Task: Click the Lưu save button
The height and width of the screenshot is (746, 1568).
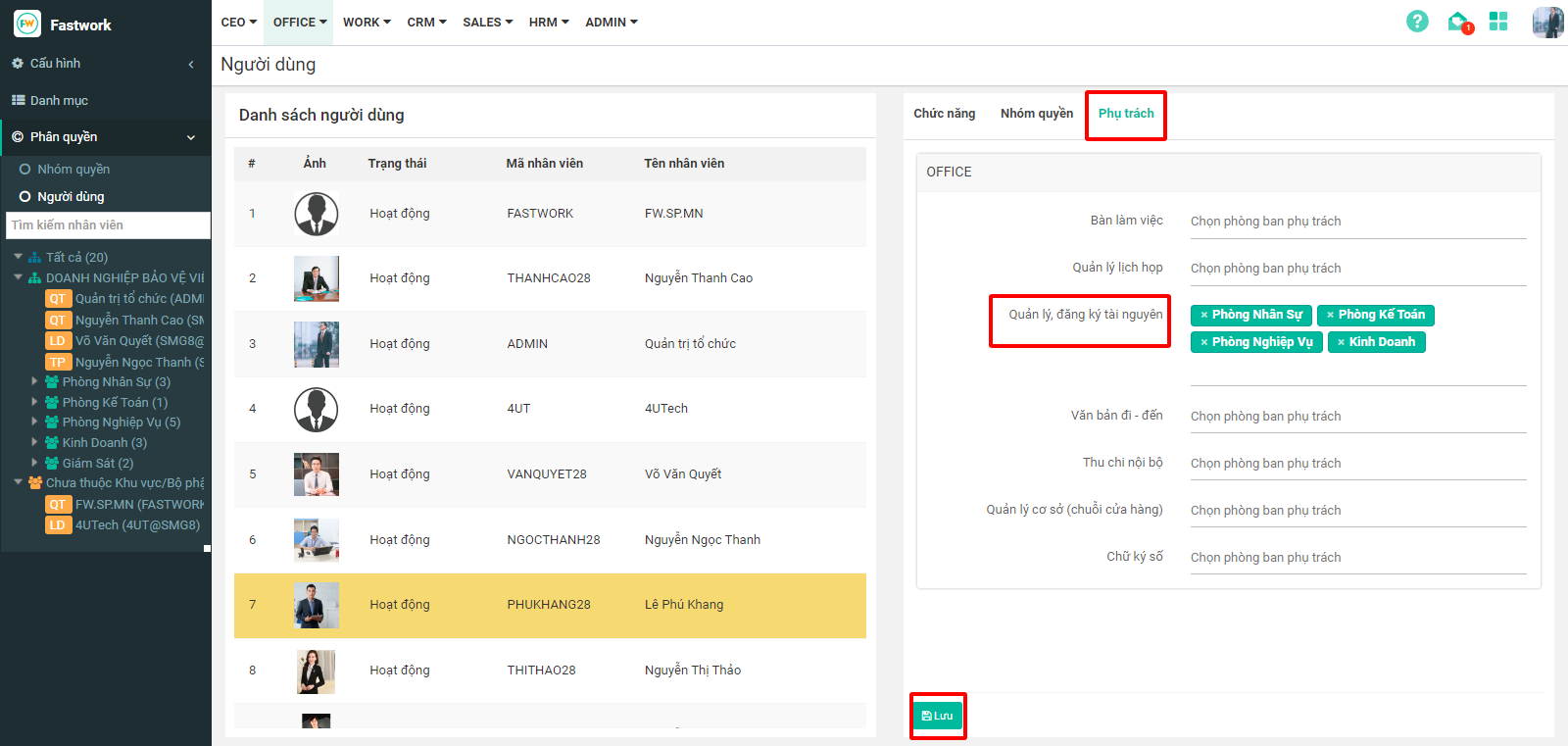Action: (938, 716)
